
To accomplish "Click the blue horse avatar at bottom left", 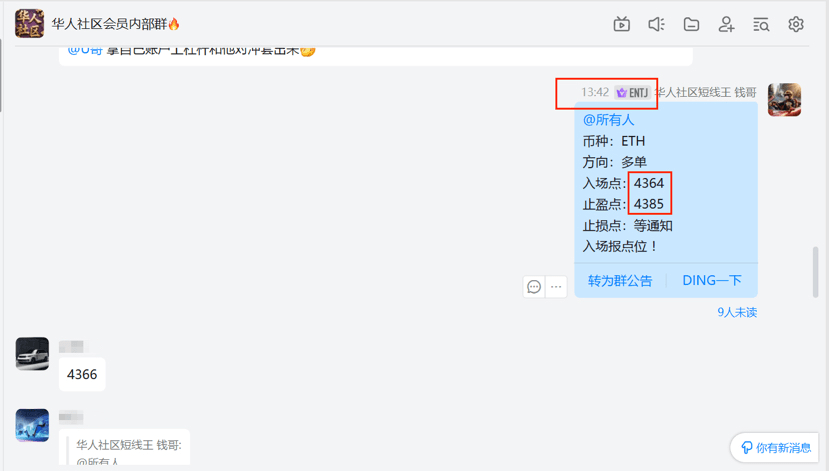I will pos(32,425).
